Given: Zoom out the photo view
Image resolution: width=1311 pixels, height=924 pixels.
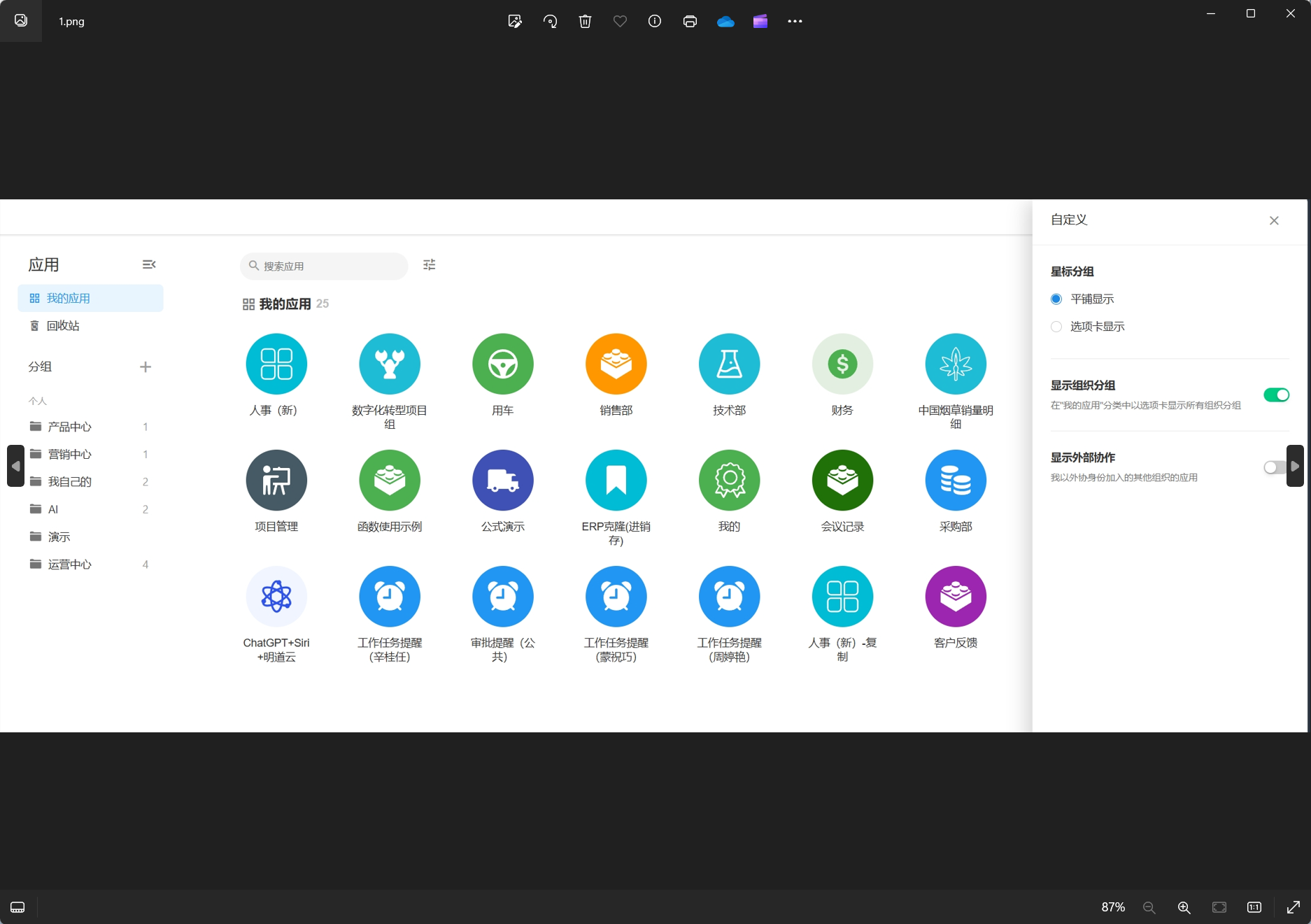Looking at the screenshot, I should tap(1149, 907).
